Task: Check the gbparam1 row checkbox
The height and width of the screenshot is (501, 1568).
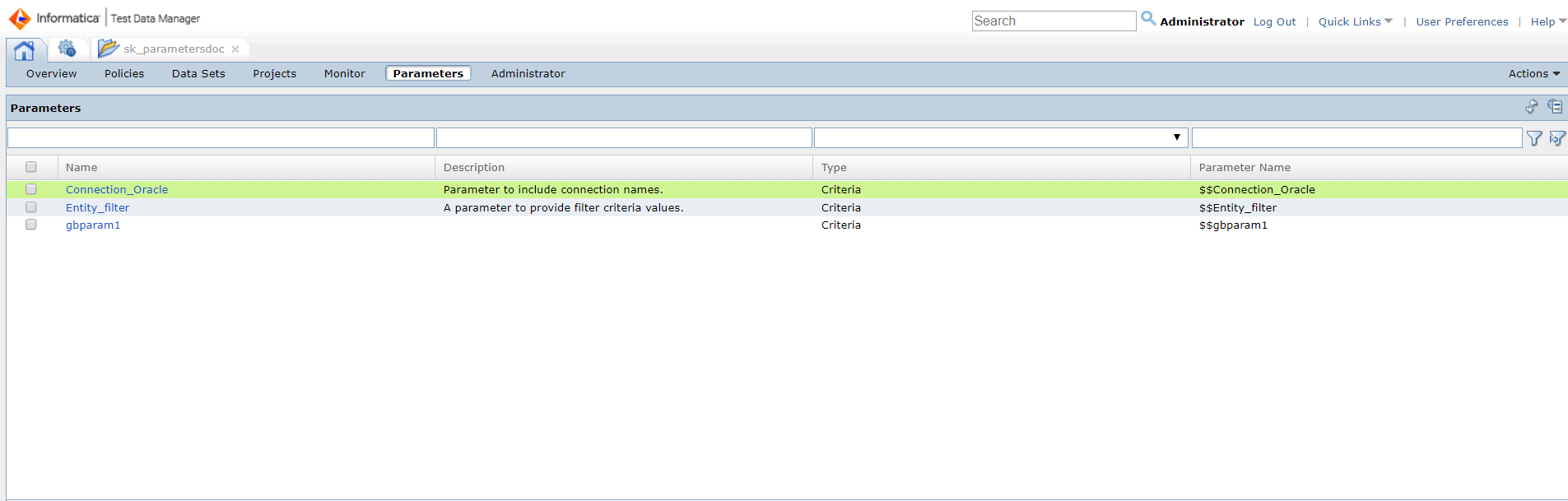Action: [31, 225]
